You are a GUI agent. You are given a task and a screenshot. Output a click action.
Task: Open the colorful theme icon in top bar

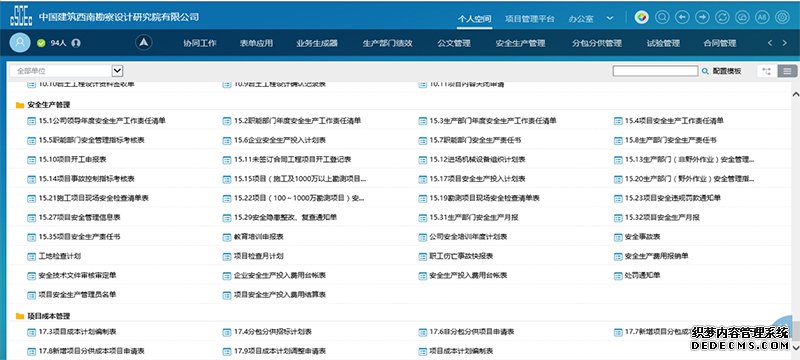(642, 18)
